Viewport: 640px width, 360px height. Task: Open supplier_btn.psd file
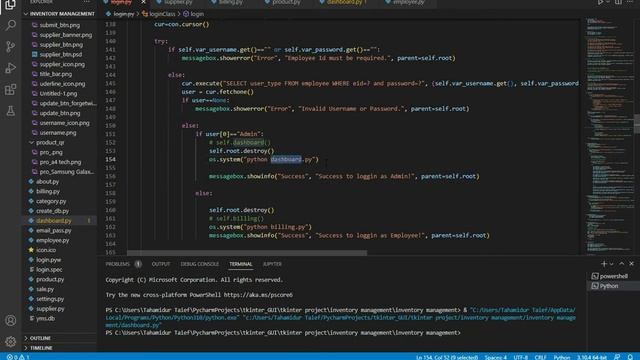coord(60,54)
